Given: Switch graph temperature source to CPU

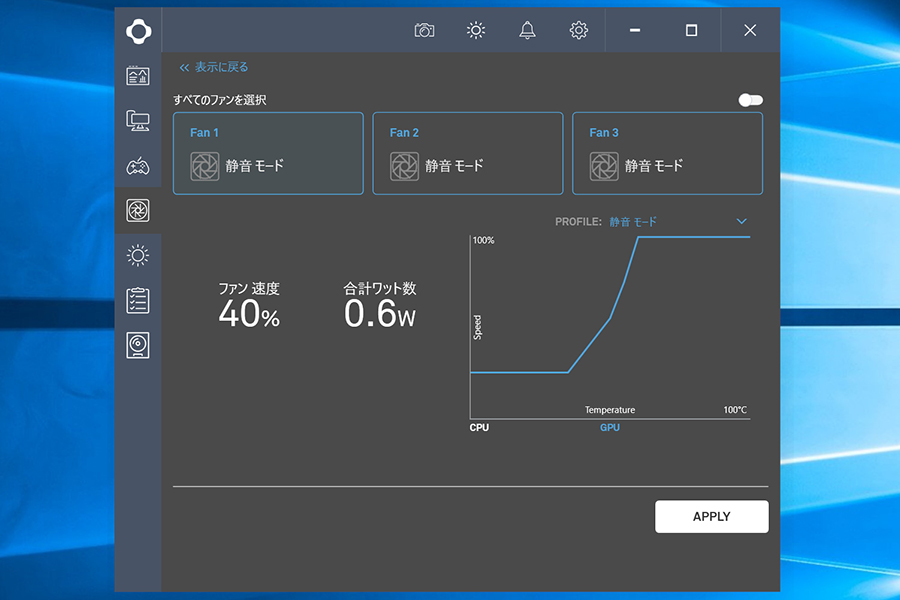Looking at the screenshot, I should pyautogui.click(x=479, y=428).
